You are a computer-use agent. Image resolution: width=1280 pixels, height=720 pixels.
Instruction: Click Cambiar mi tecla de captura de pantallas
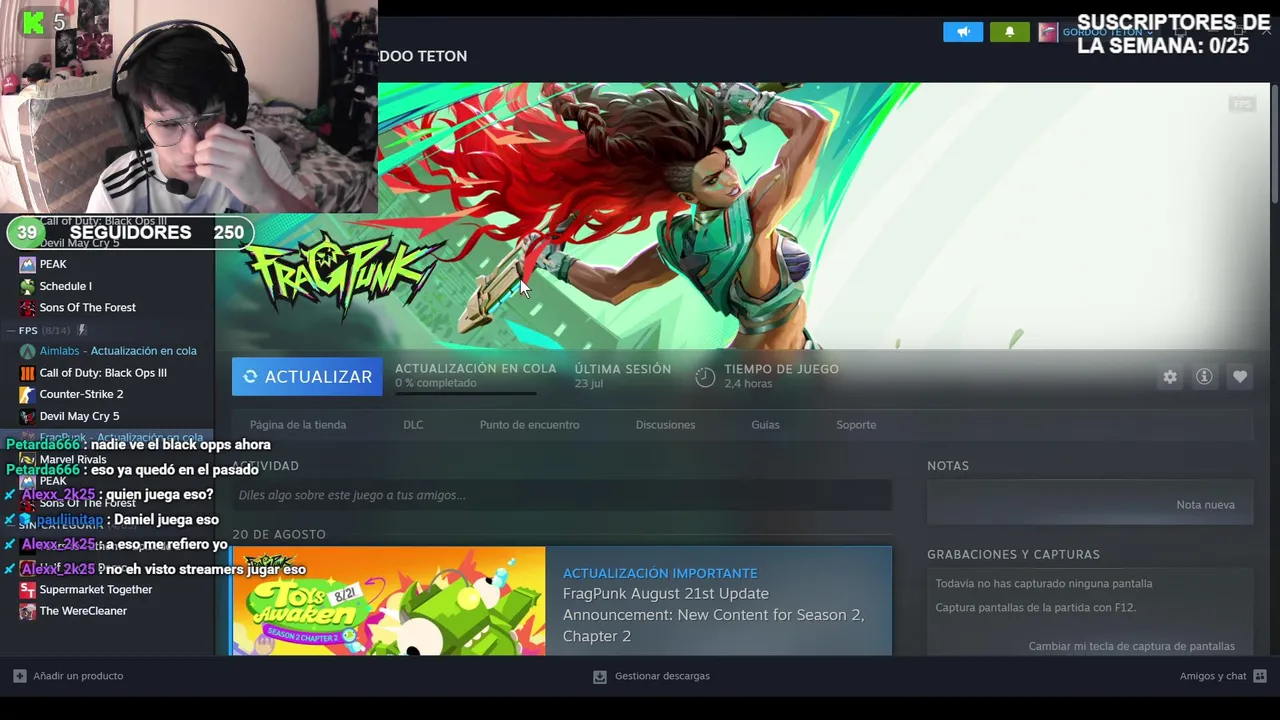[1131, 646]
